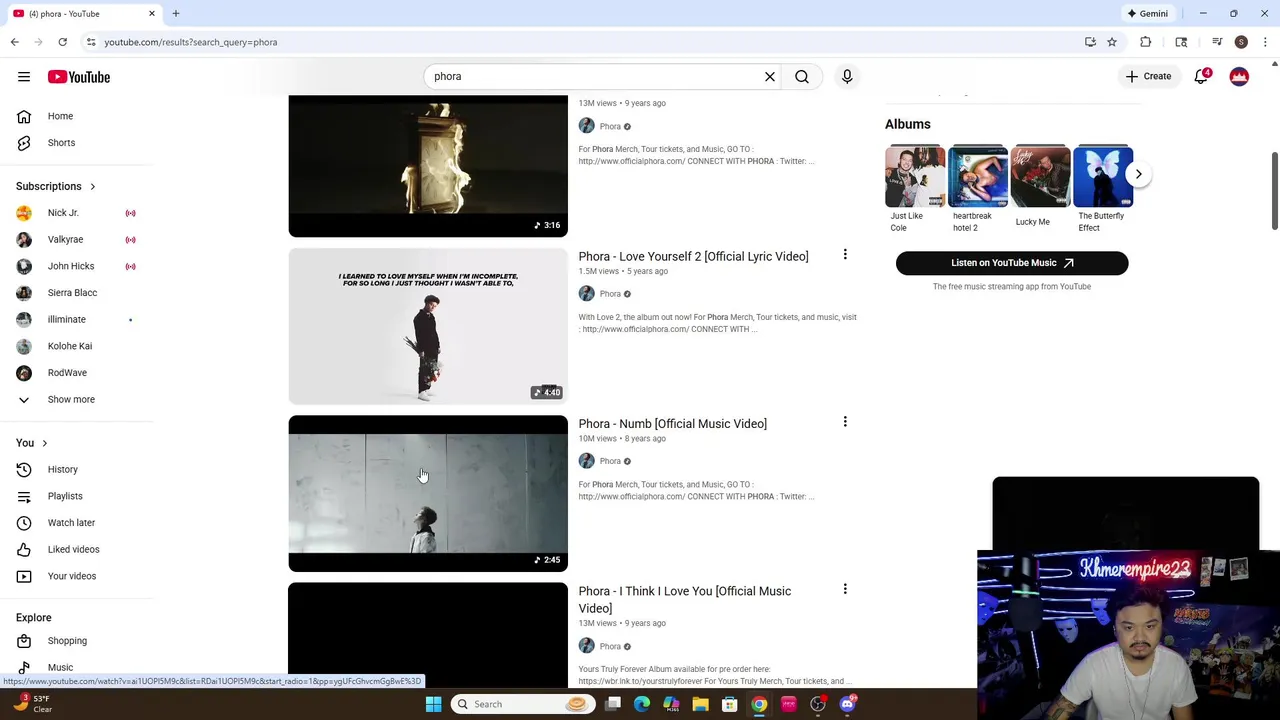
Task: Open the weather widget 53°F Clear
Action: point(32,704)
